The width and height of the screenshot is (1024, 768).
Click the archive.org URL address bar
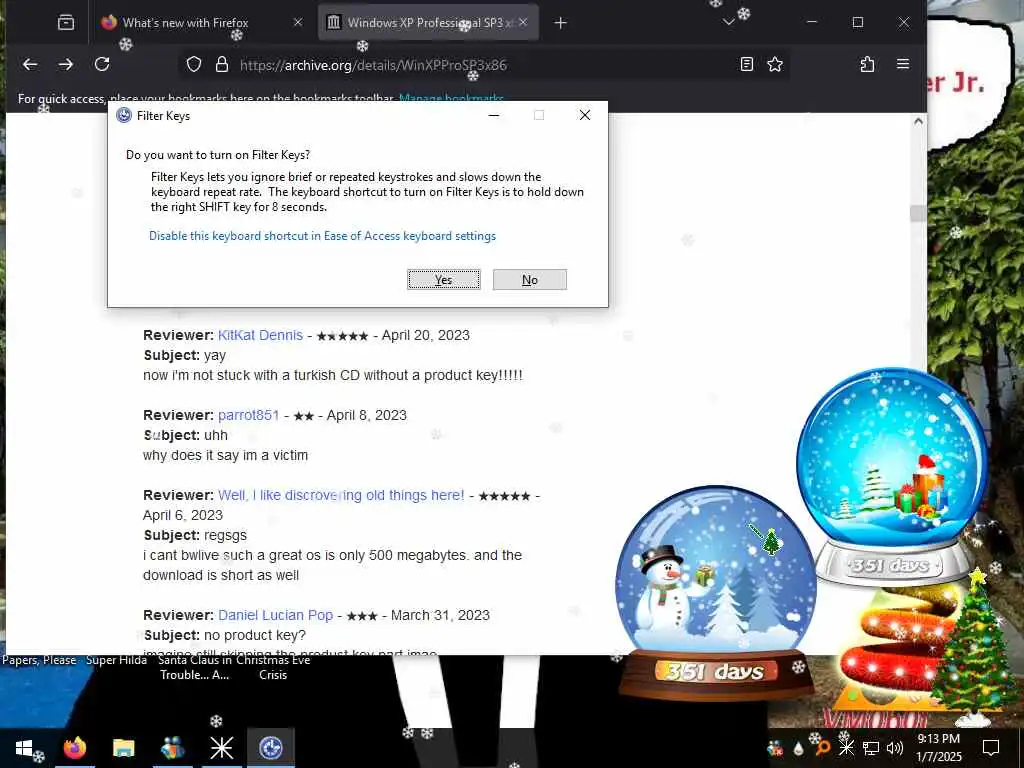pyautogui.click(x=483, y=65)
